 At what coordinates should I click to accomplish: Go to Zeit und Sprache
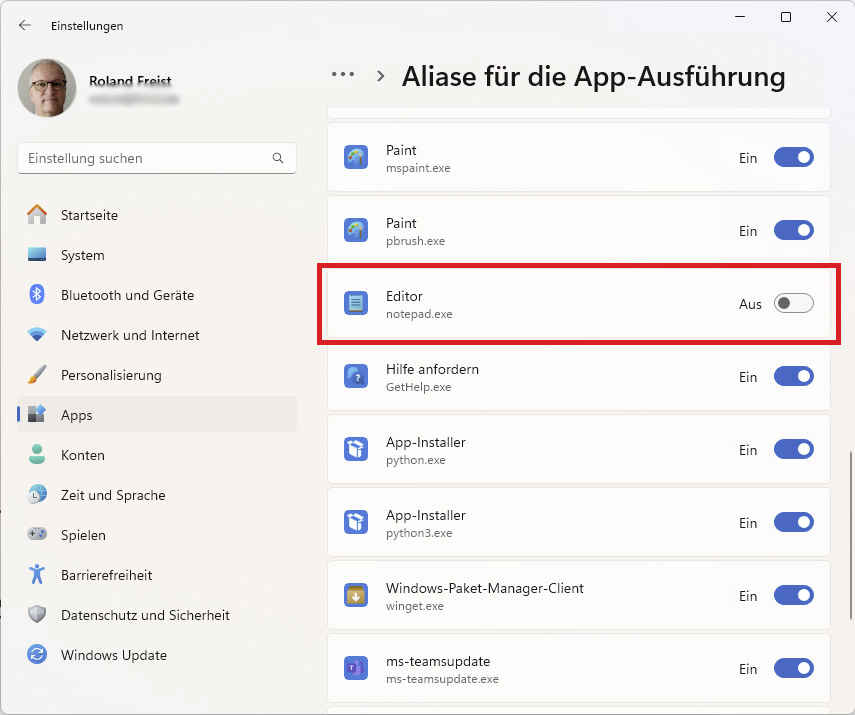tap(157, 495)
